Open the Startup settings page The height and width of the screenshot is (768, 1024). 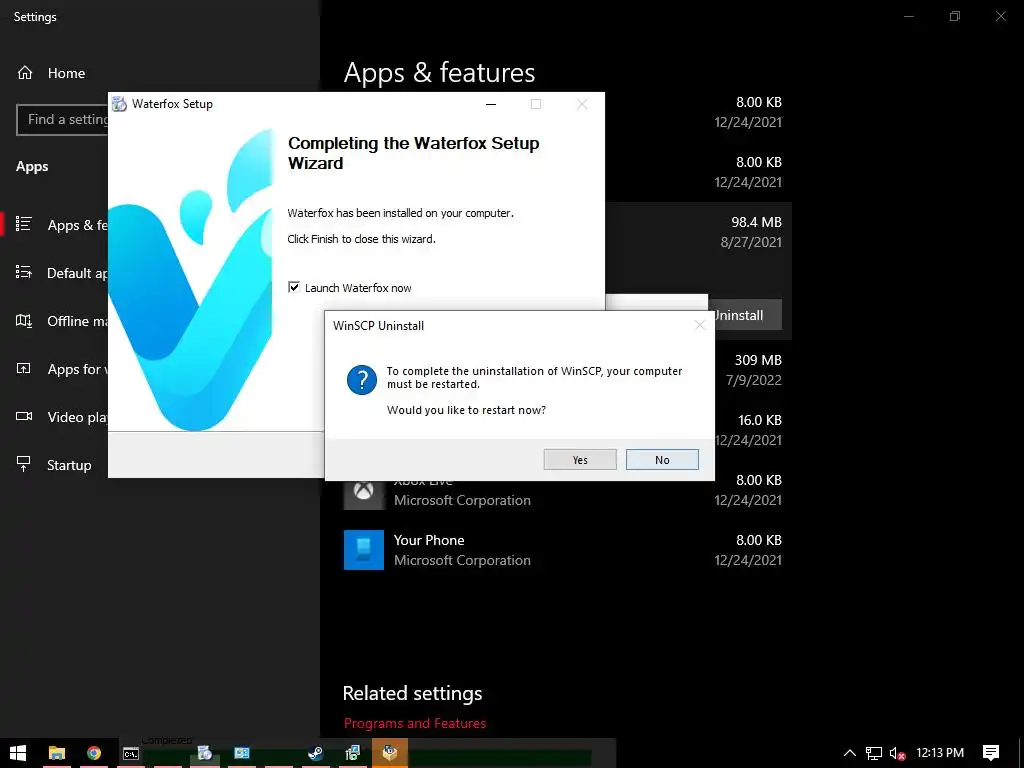(x=56, y=465)
